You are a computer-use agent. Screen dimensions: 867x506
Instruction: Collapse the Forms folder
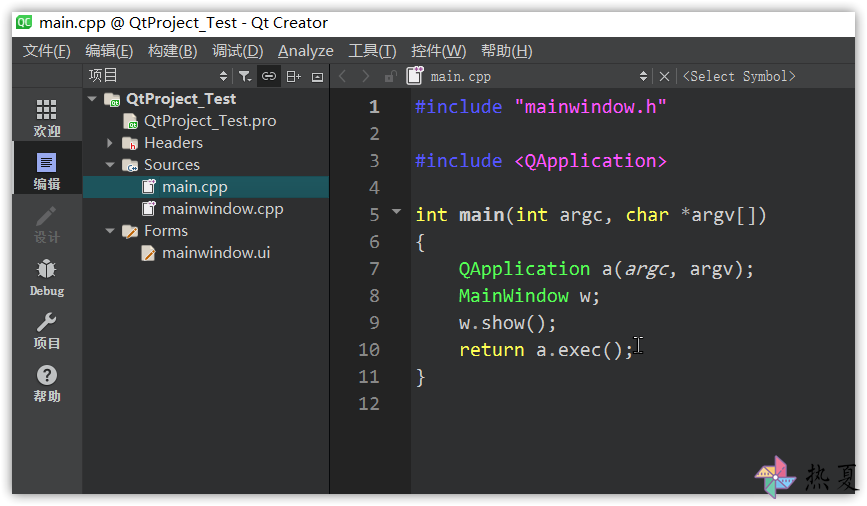(110, 231)
